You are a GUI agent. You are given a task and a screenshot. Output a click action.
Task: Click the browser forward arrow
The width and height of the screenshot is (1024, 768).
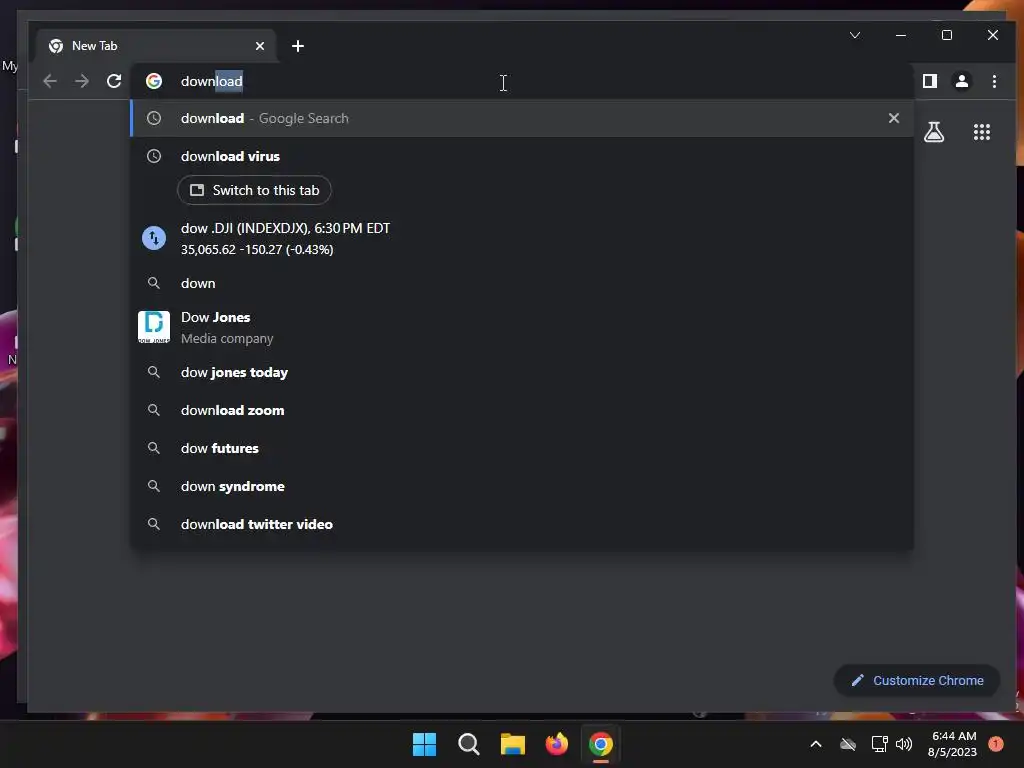coord(82,81)
